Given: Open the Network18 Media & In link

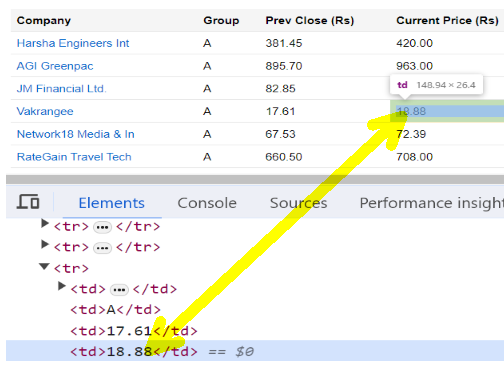Looking at the screenshot, I should click(76, 134).
